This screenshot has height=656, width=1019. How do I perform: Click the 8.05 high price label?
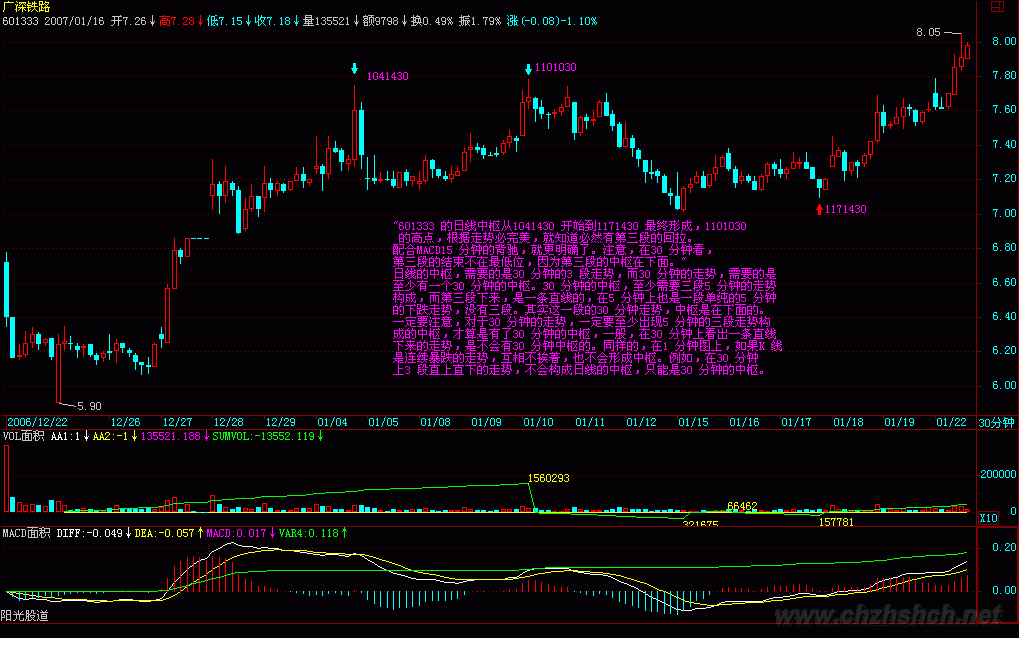coord(928,33)
